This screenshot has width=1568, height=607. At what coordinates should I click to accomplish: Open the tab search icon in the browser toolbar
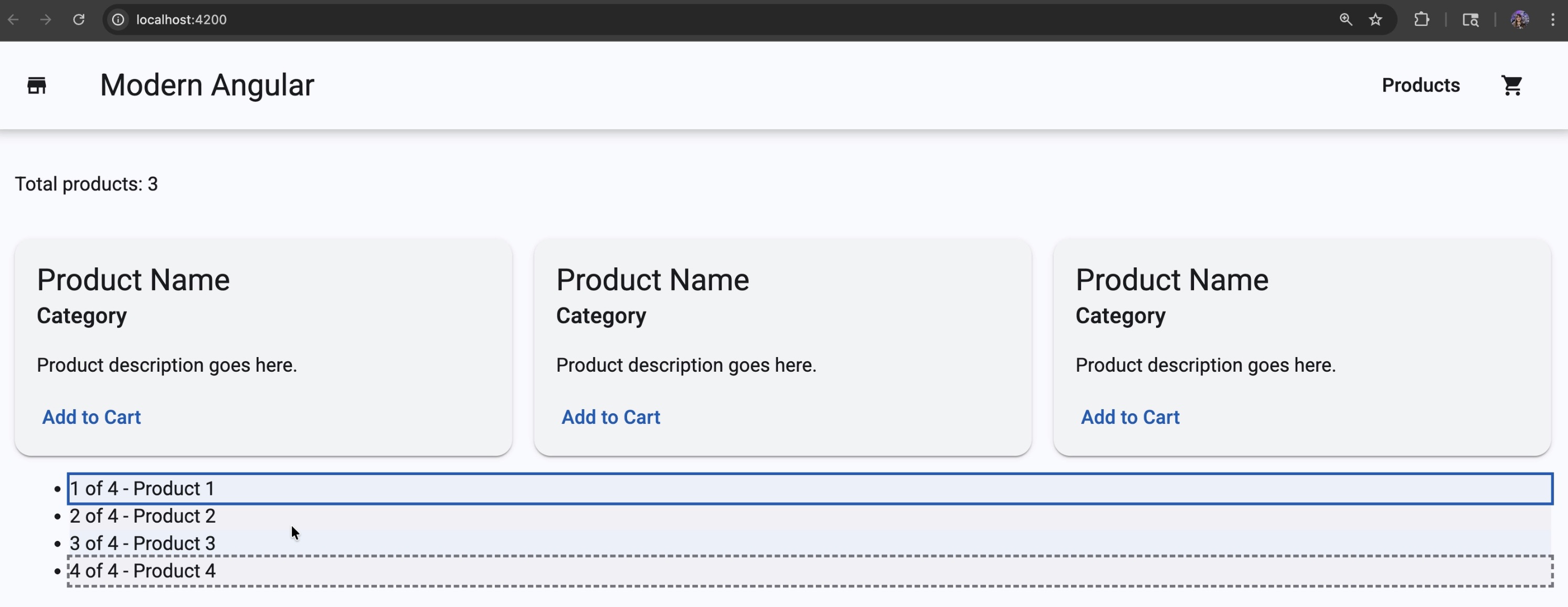(1470, 19)
